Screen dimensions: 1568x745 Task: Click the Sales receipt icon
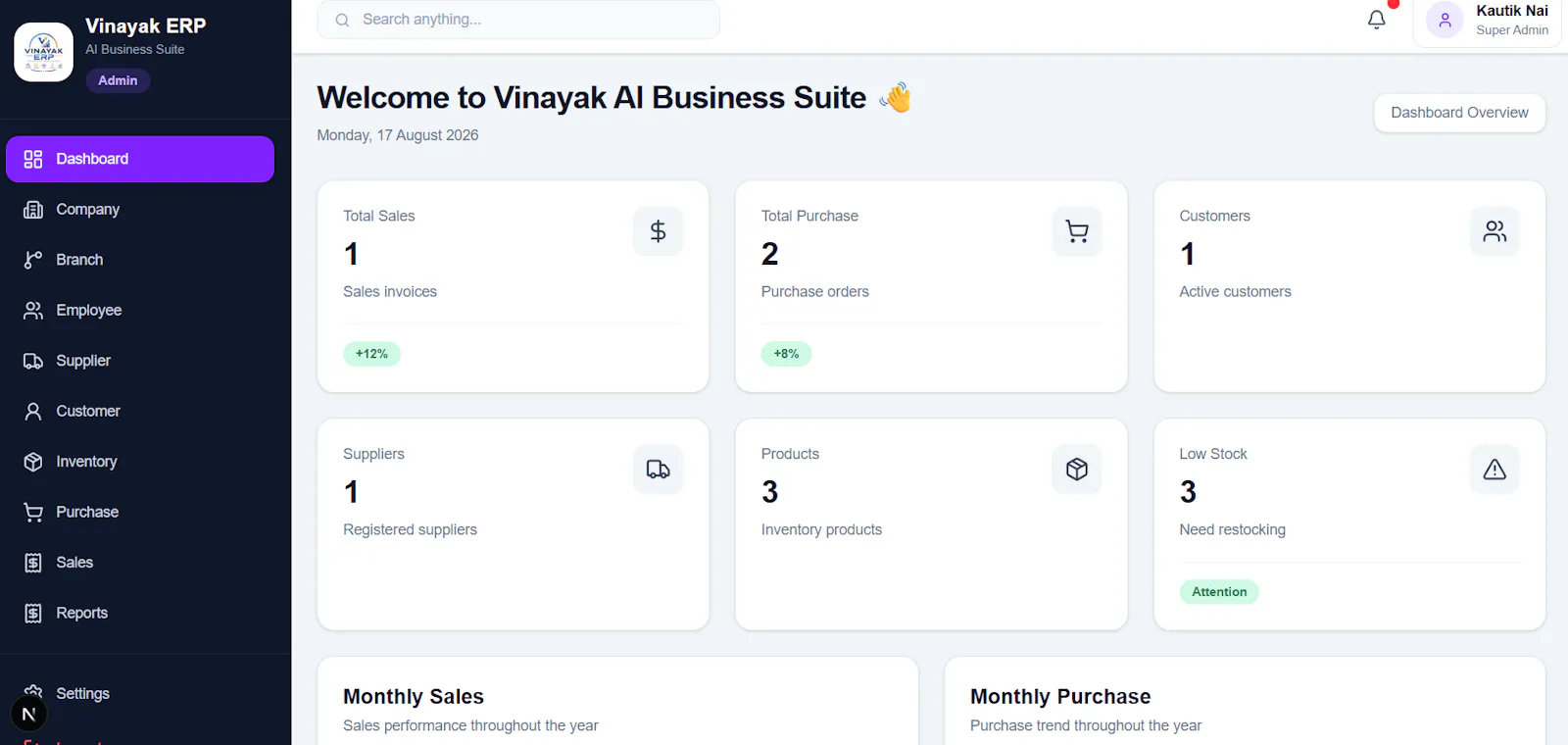click(x=33, y=563)
